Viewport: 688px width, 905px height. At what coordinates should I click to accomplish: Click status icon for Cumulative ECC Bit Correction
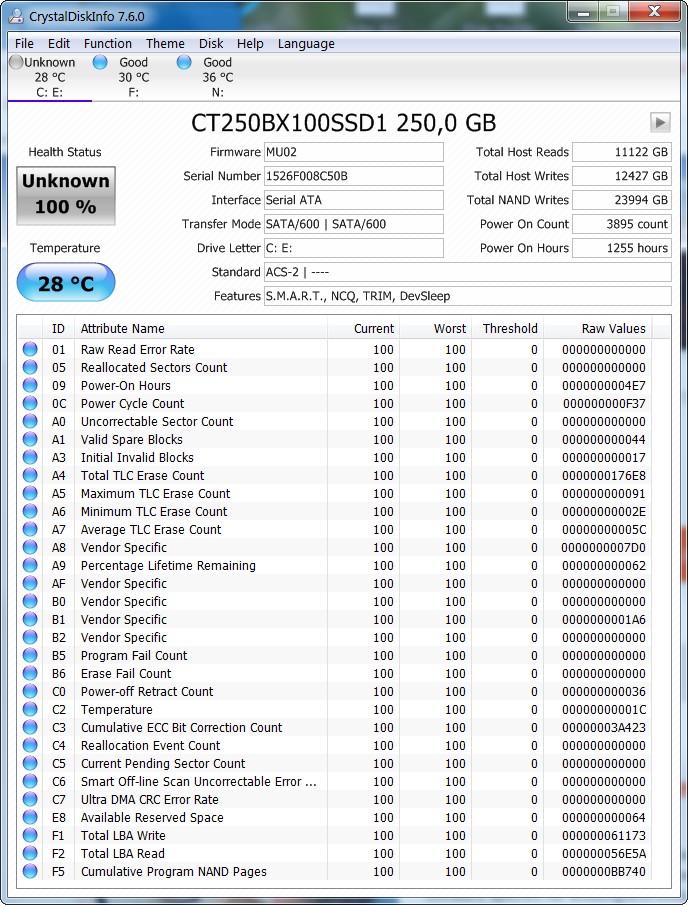[30, 727]
